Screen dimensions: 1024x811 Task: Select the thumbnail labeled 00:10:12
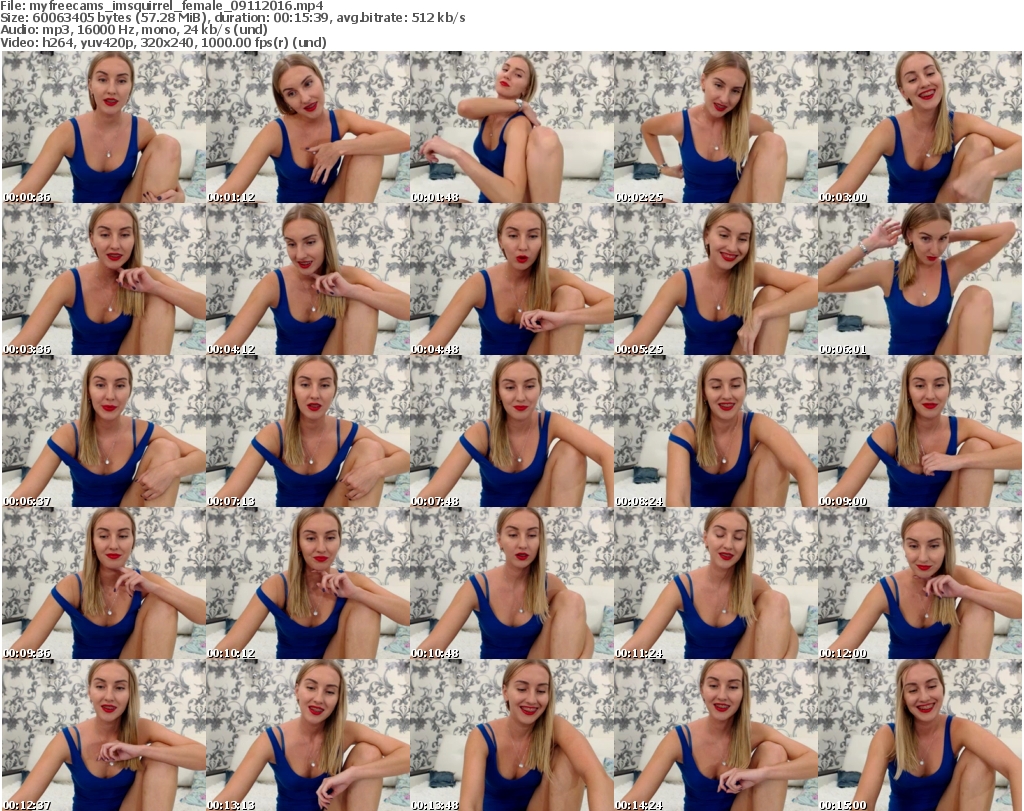pyautogui.click(x=307, y=584)
